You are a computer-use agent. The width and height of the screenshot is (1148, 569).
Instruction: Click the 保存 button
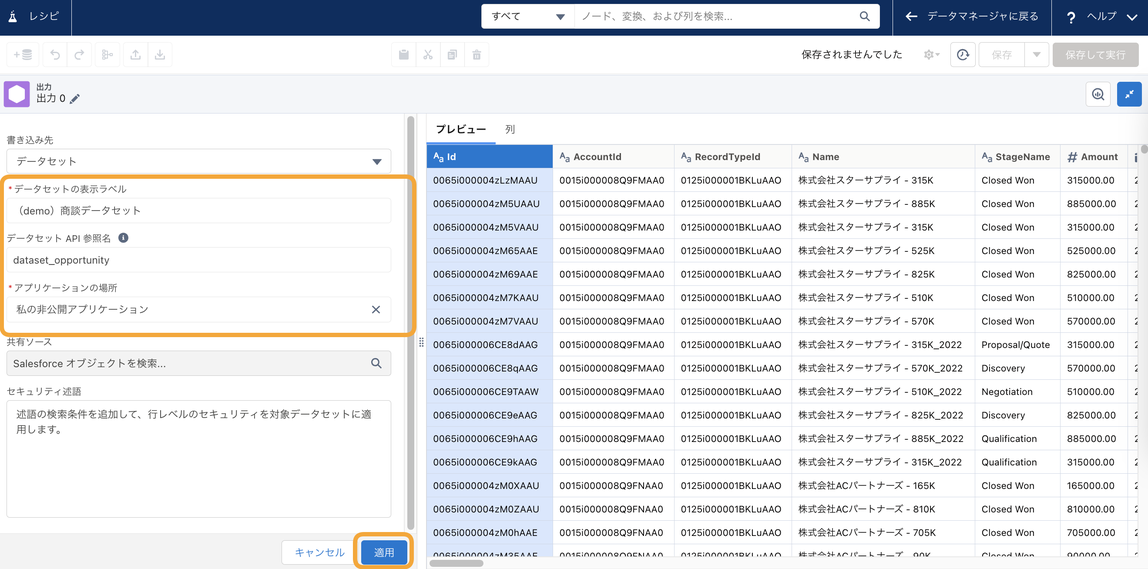pyautogui.click(x=1001, y=55)
